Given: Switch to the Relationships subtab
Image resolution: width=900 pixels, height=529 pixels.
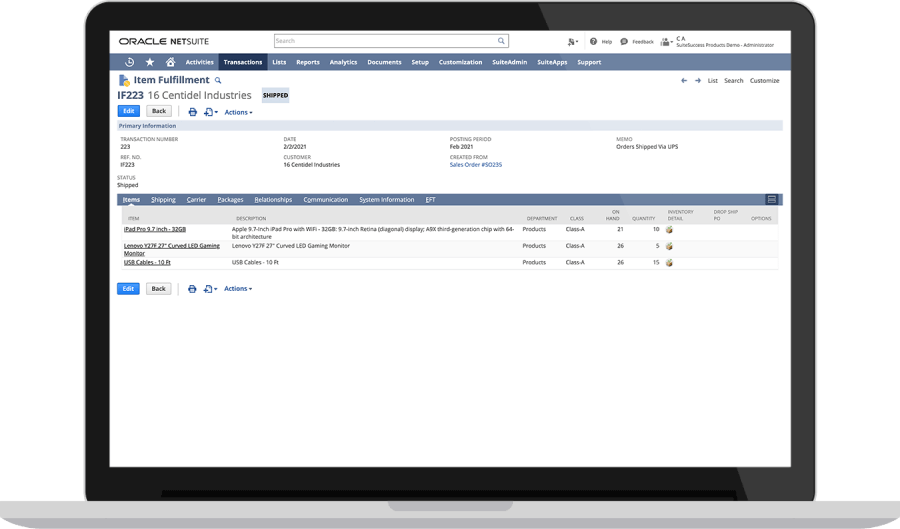Looking at the screenshot, I should tap(273, 200).
